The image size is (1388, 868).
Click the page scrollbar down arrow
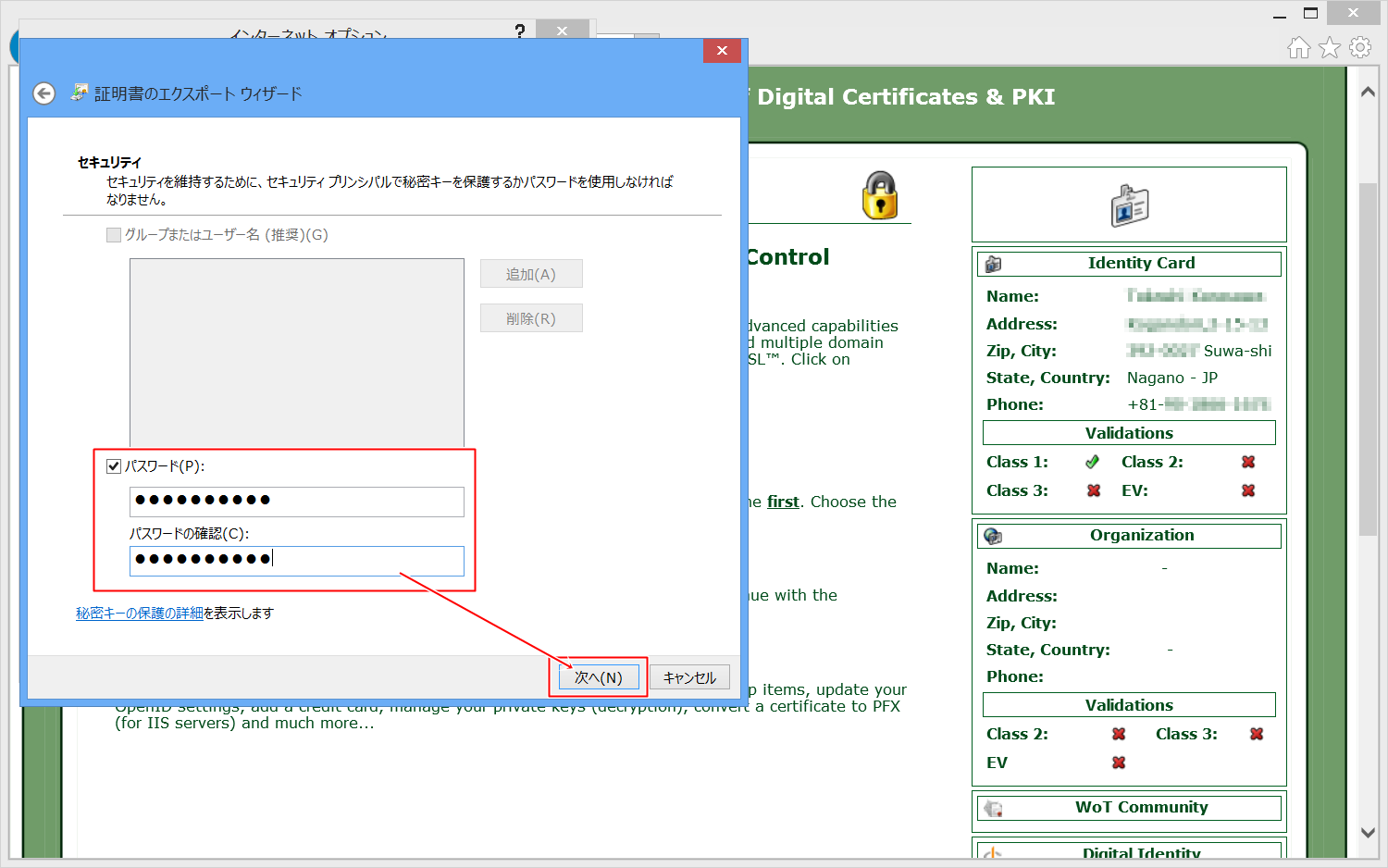[x=1368, y=832]
